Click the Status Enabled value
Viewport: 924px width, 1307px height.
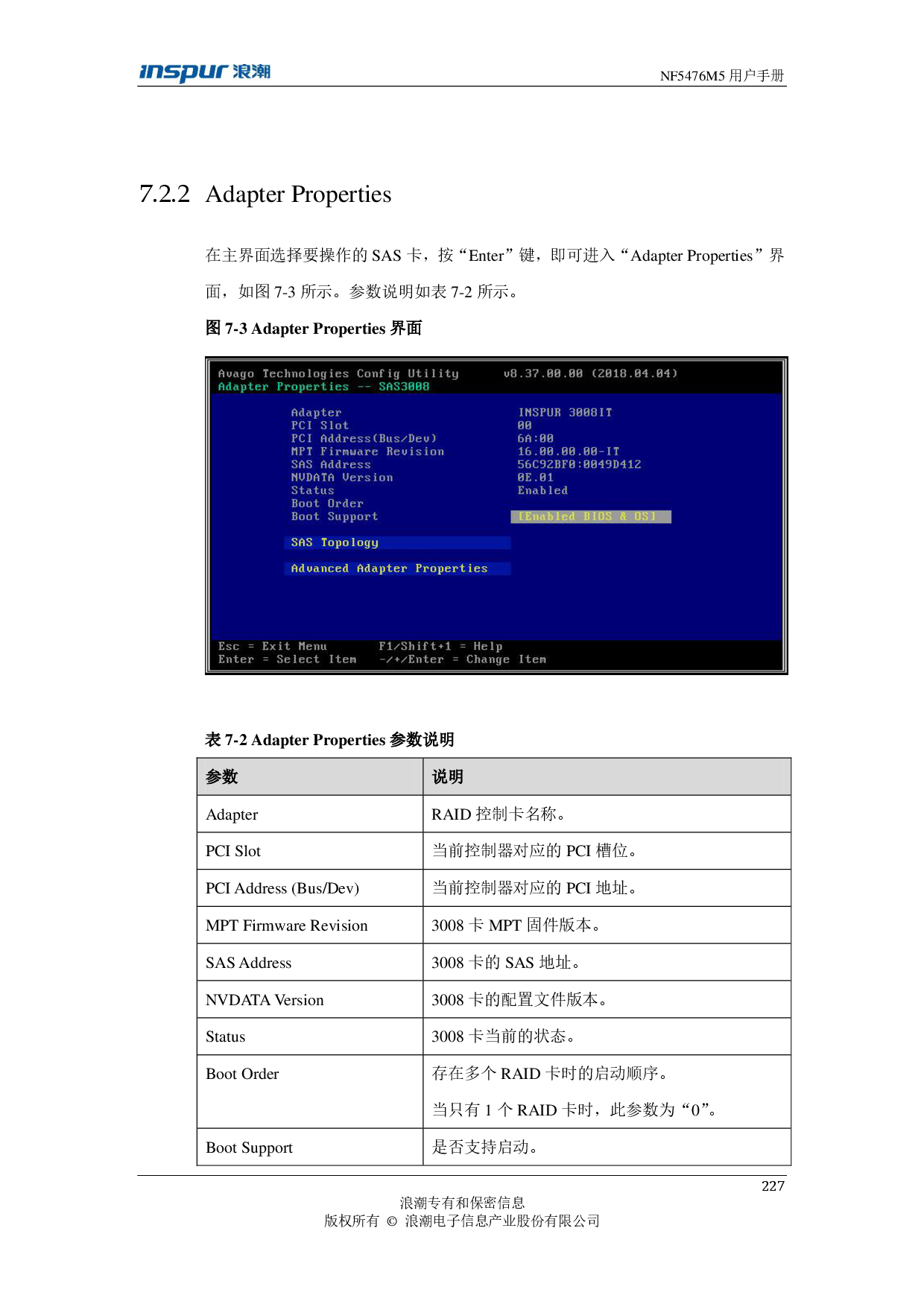542,490
